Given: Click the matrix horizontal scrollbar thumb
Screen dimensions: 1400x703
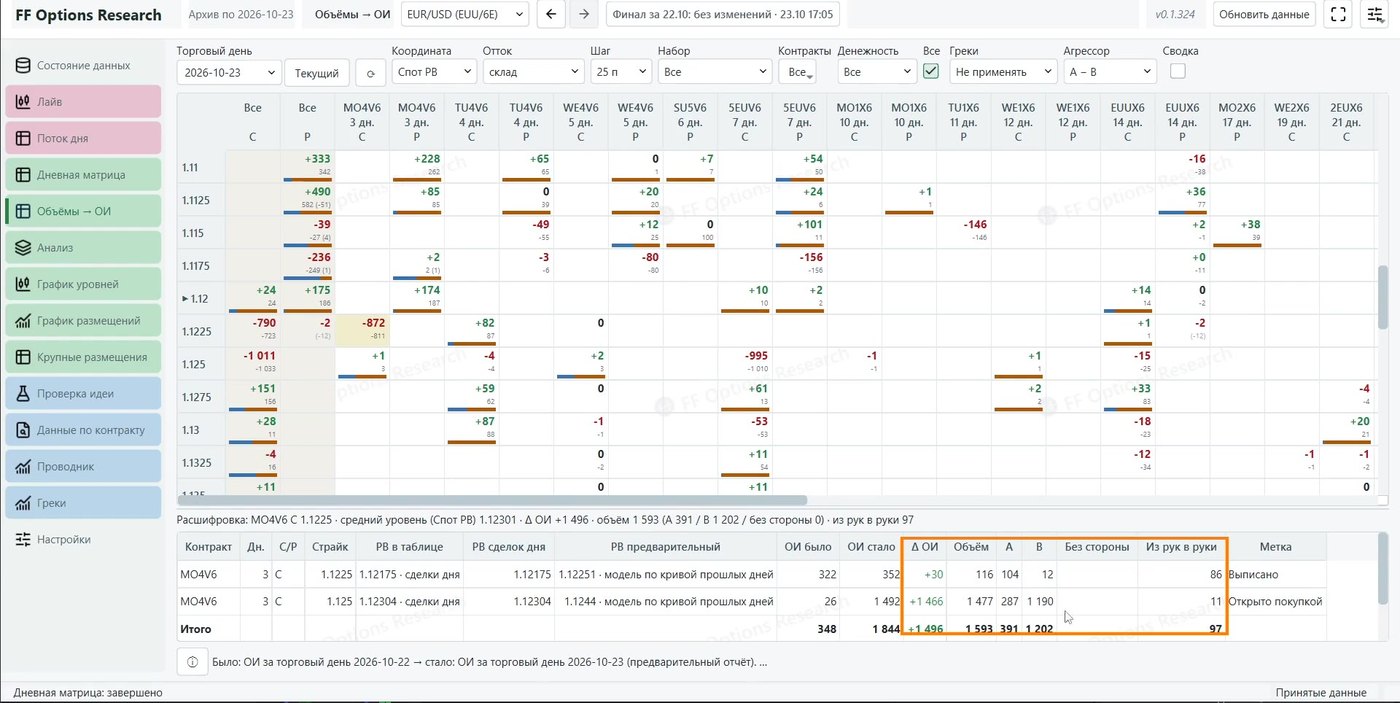Looking at the screenshot, I should (492, 499).
